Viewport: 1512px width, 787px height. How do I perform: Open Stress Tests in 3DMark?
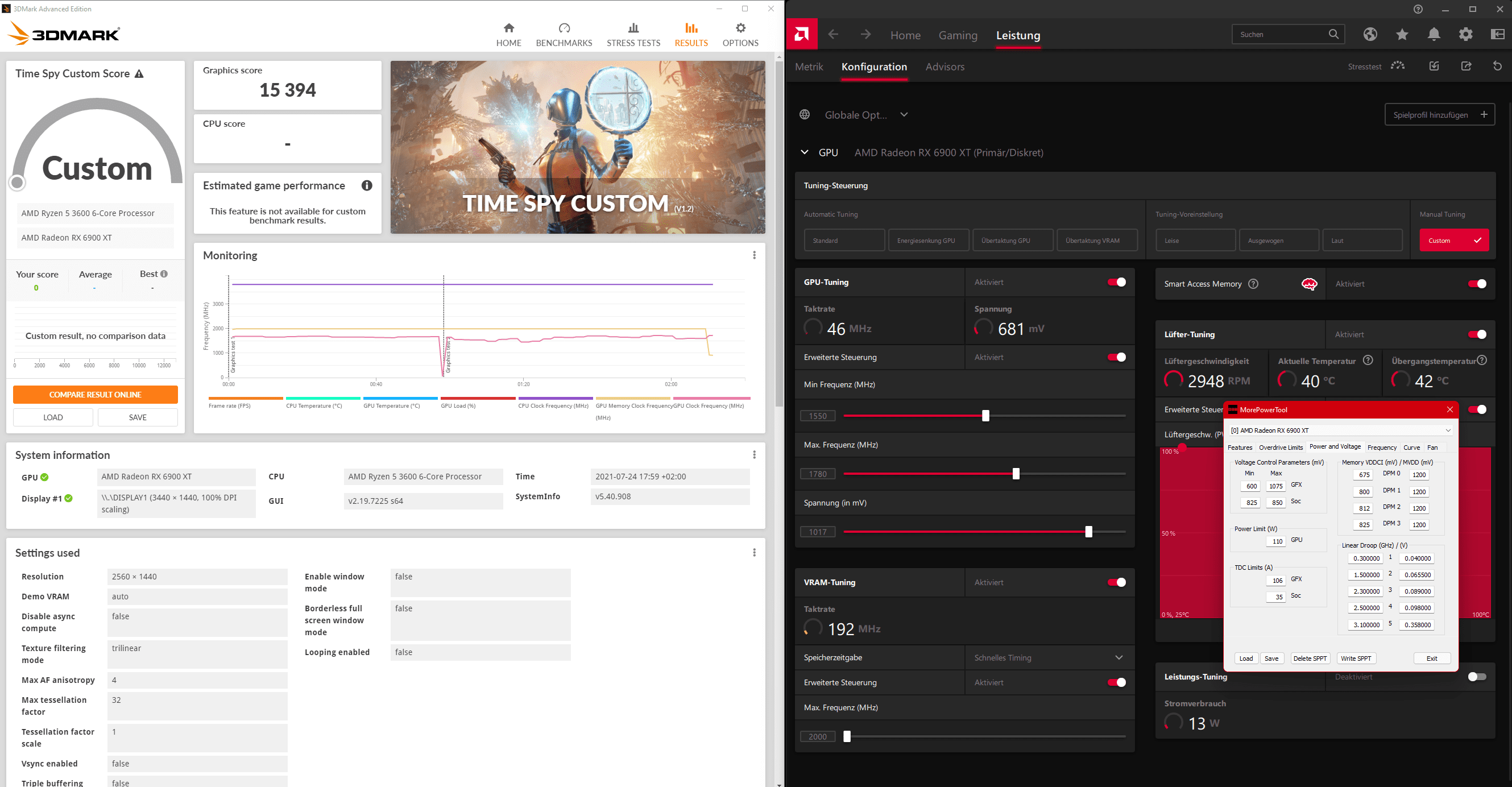(x=633, y=35)
